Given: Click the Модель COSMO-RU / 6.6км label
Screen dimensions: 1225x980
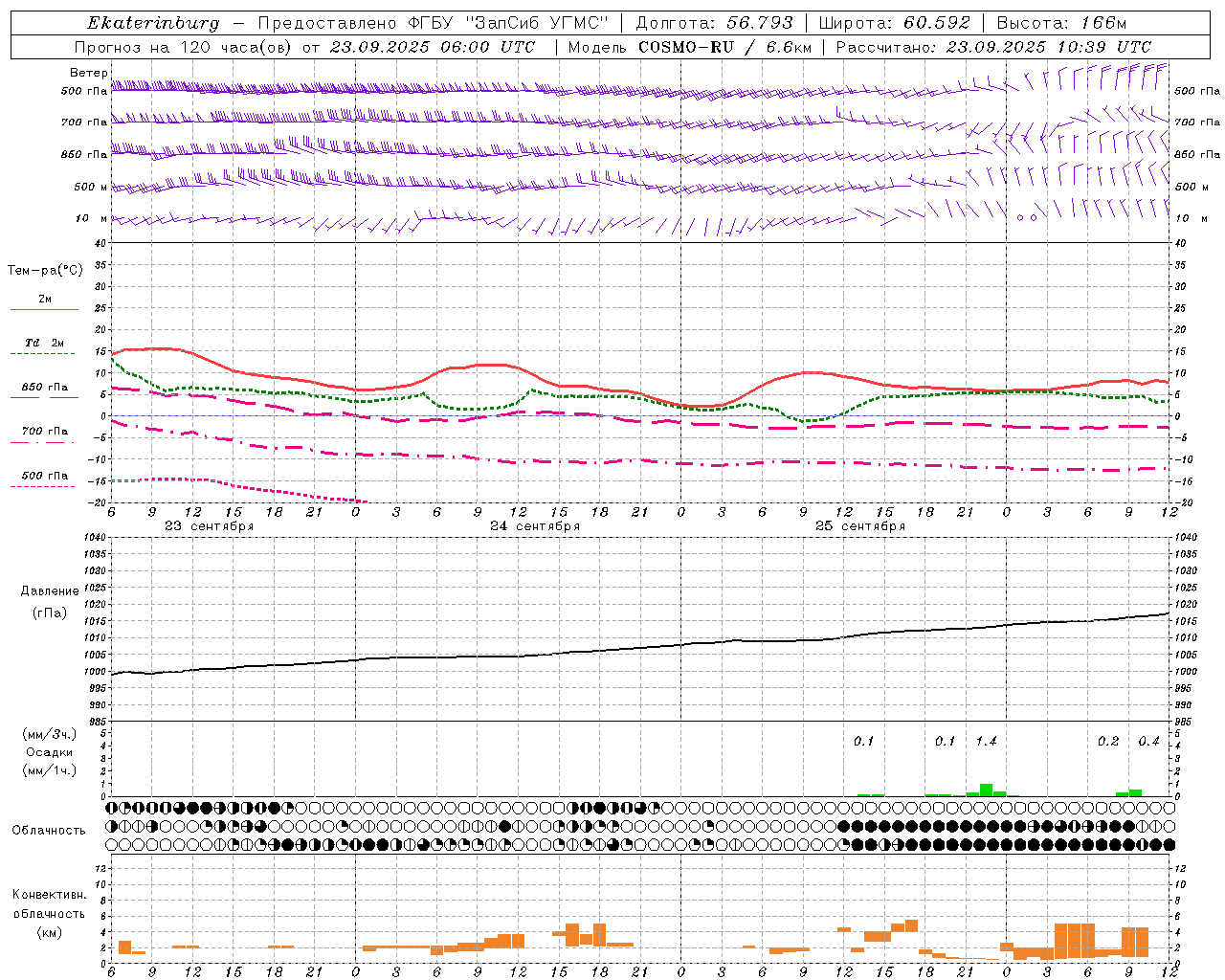Looking at the screenshot, I should click(689, 47).
